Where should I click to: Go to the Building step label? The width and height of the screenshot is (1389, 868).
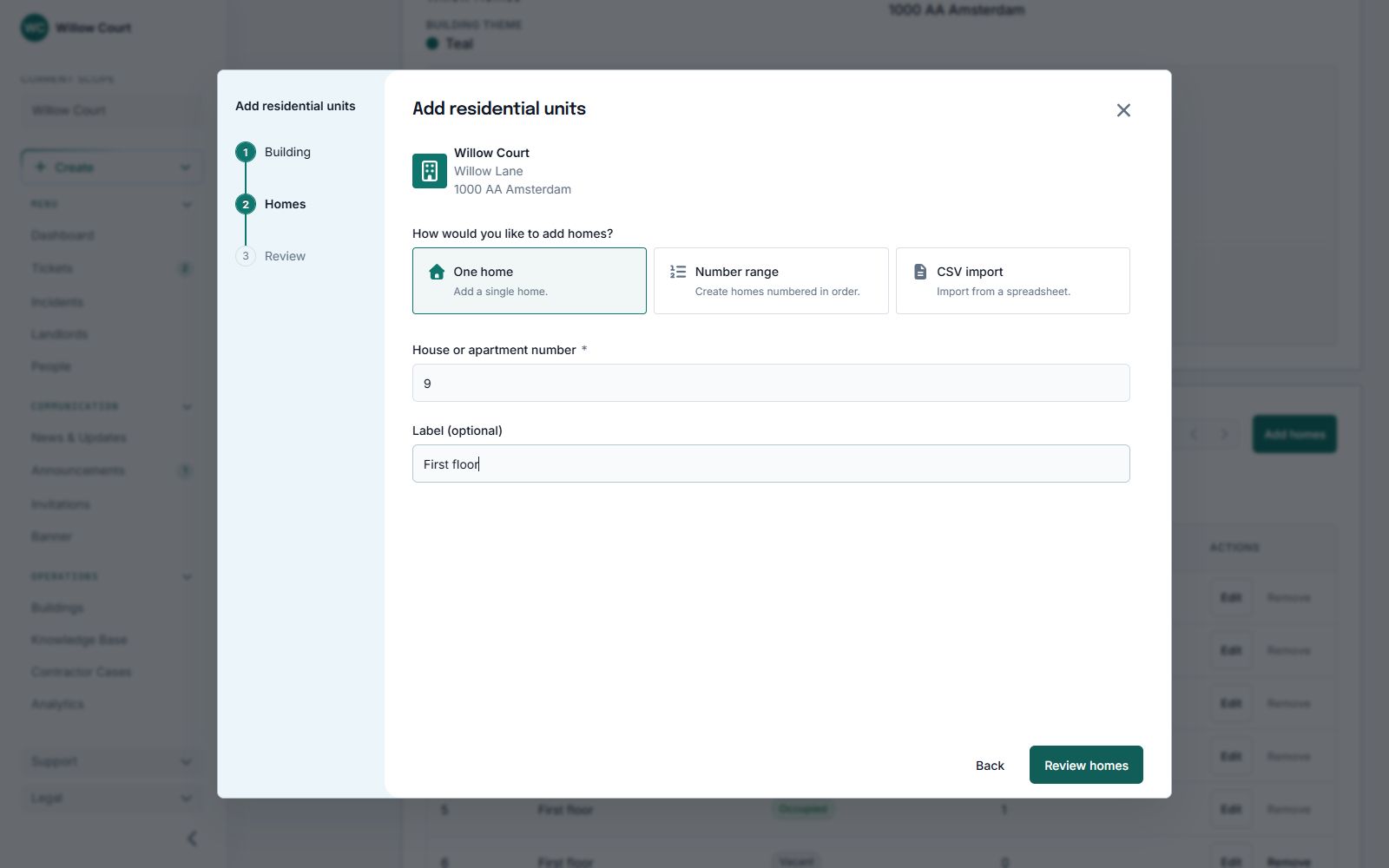(287, 152)
